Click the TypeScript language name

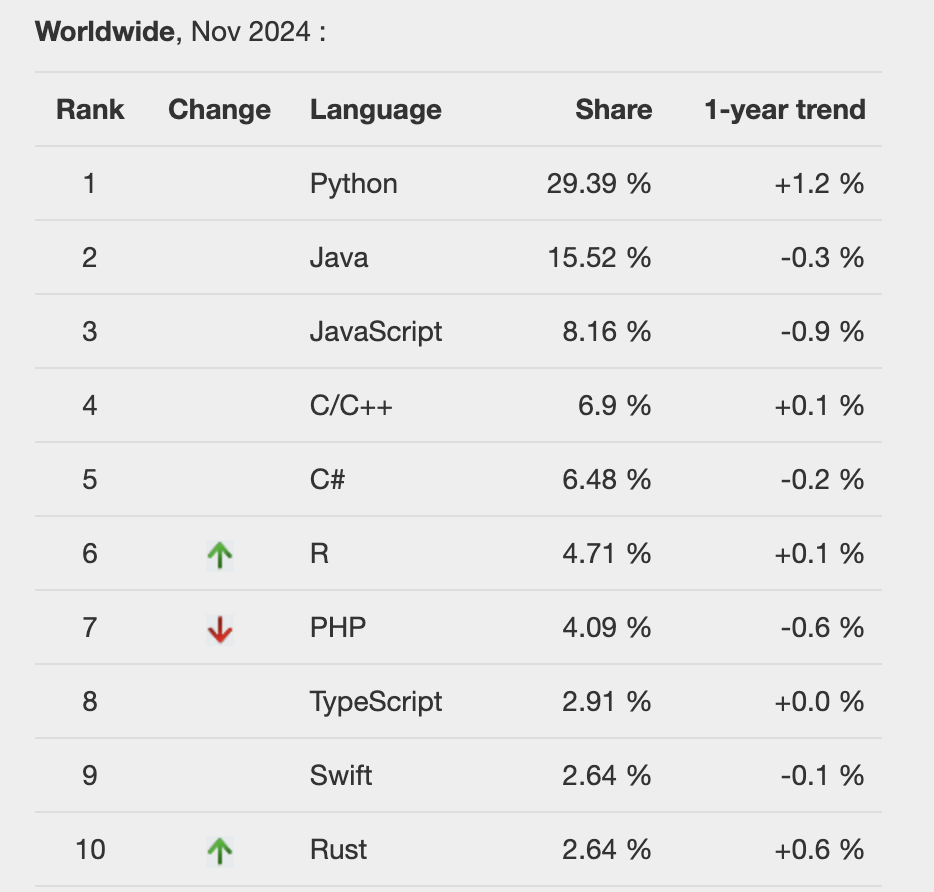[x=375, y=702]
